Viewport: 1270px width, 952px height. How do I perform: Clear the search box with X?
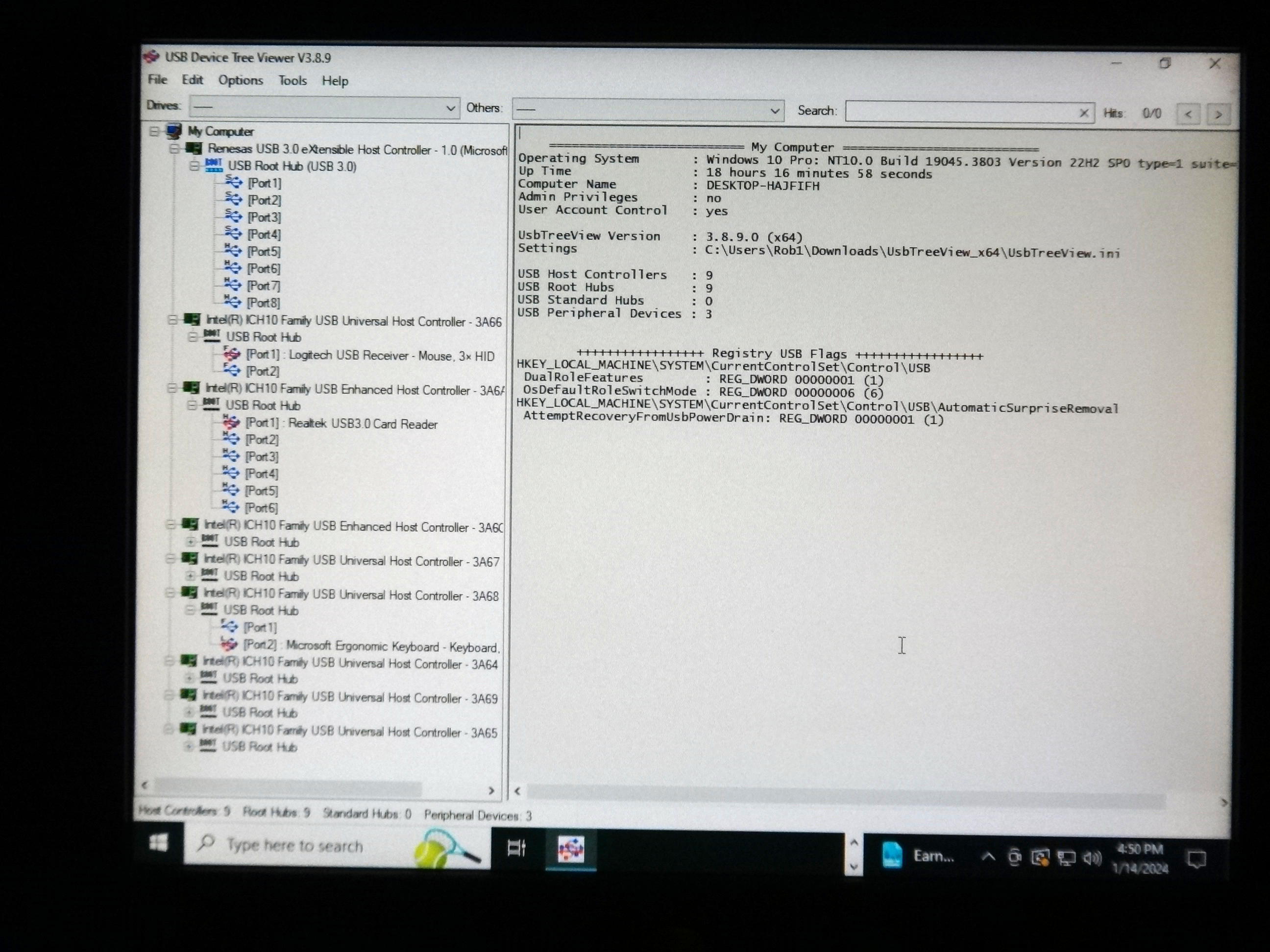pos(1084,113)
